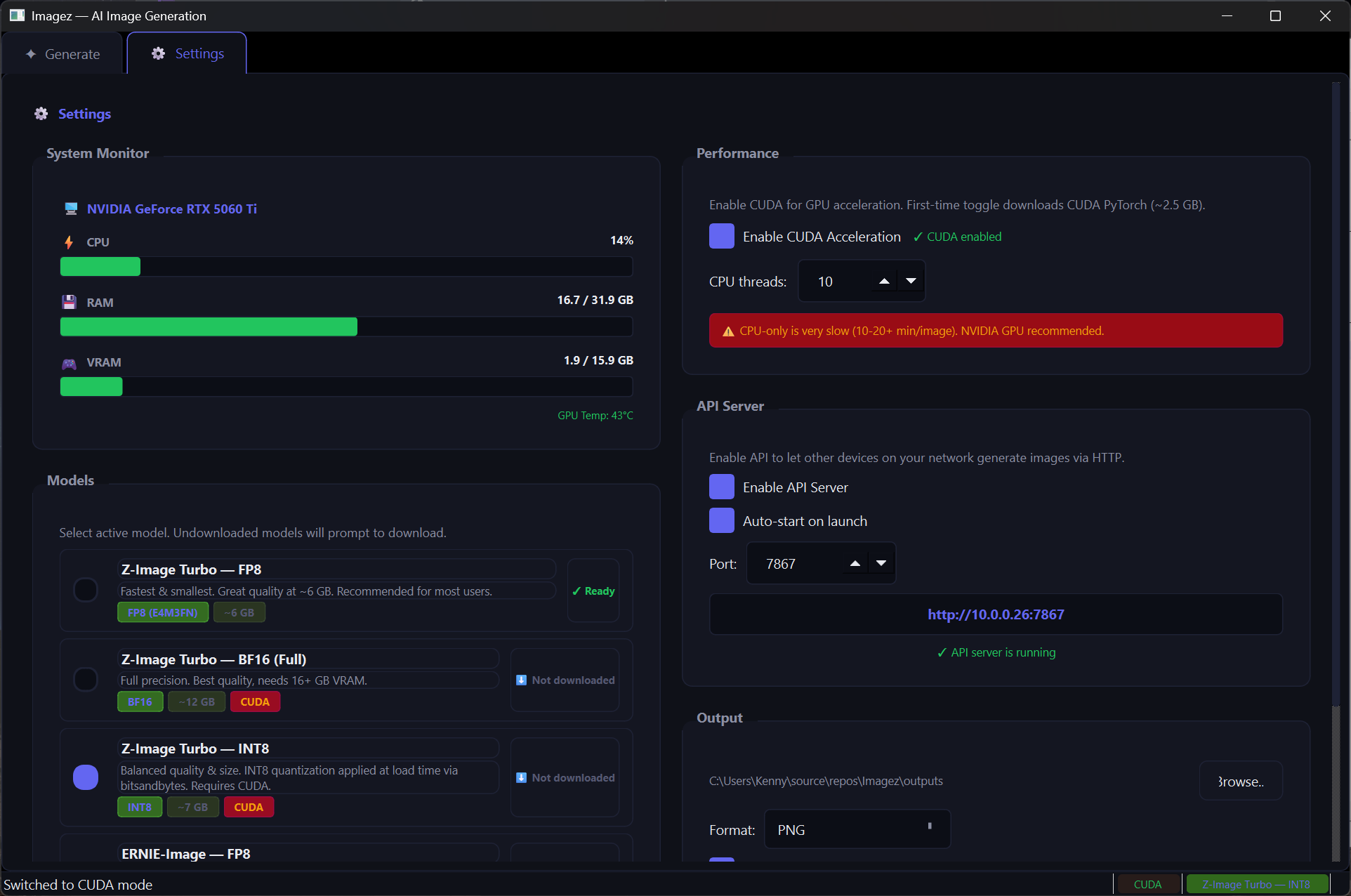Click the settings page vertical scrollbar
The image size is (1351, 896).
pyautogui.click(x=1336, y=782)
